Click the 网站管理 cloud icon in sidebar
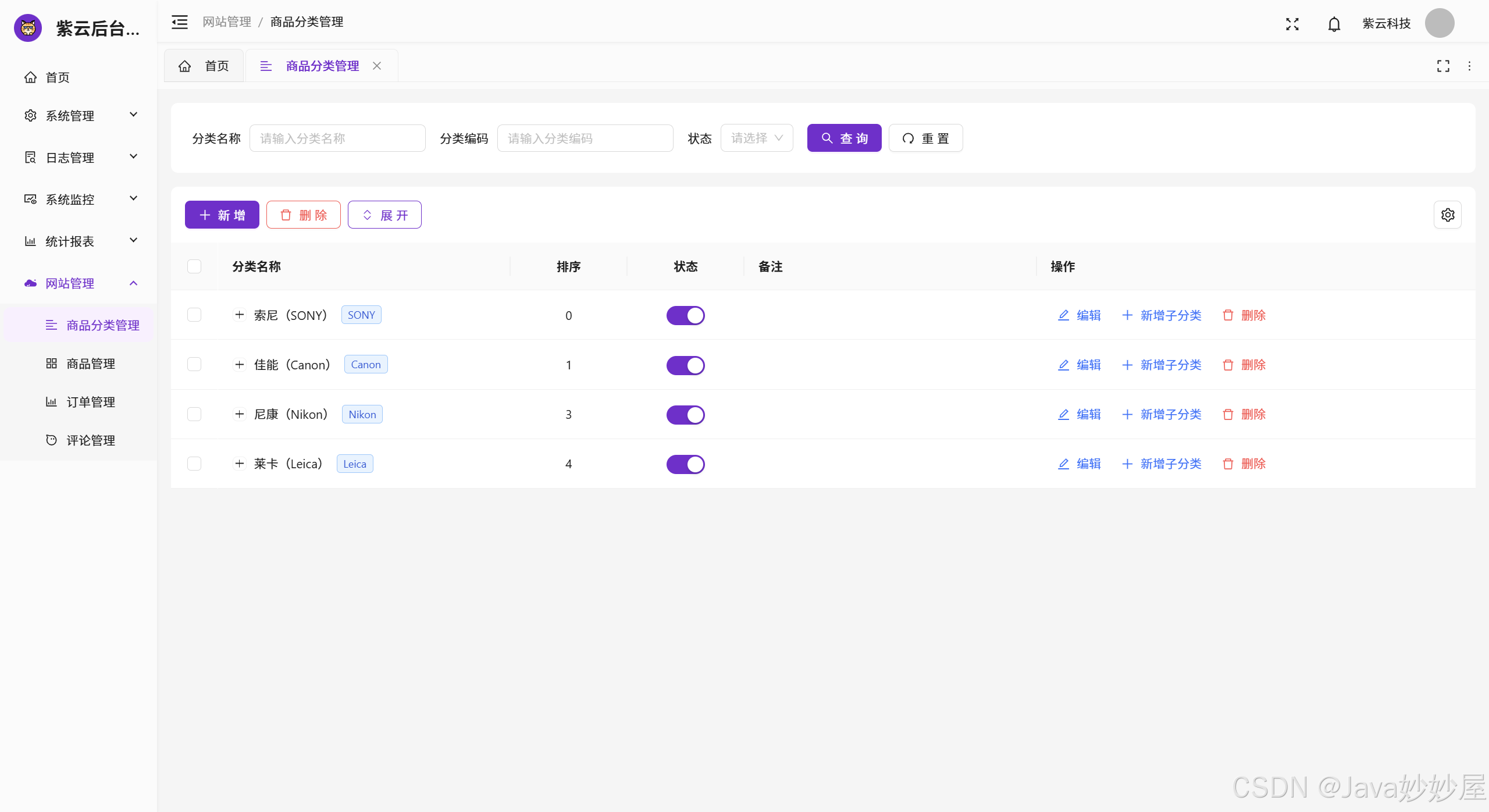 point(30,283)
